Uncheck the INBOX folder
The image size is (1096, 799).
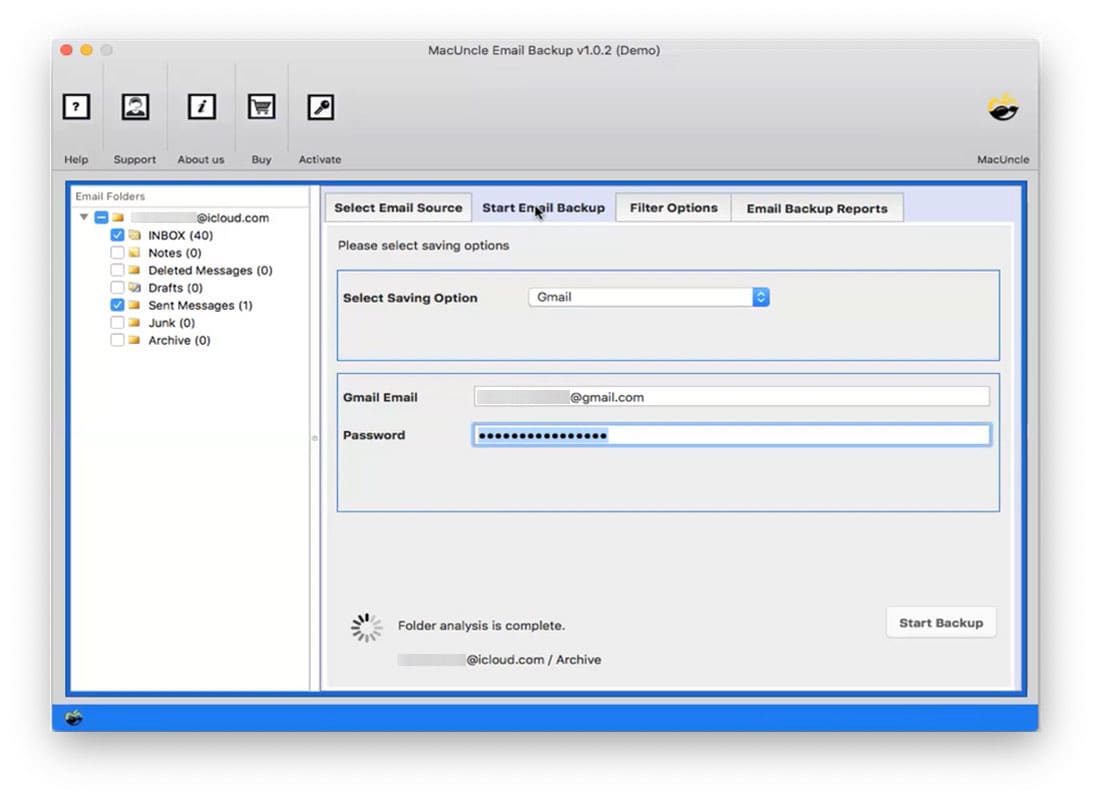117,235
